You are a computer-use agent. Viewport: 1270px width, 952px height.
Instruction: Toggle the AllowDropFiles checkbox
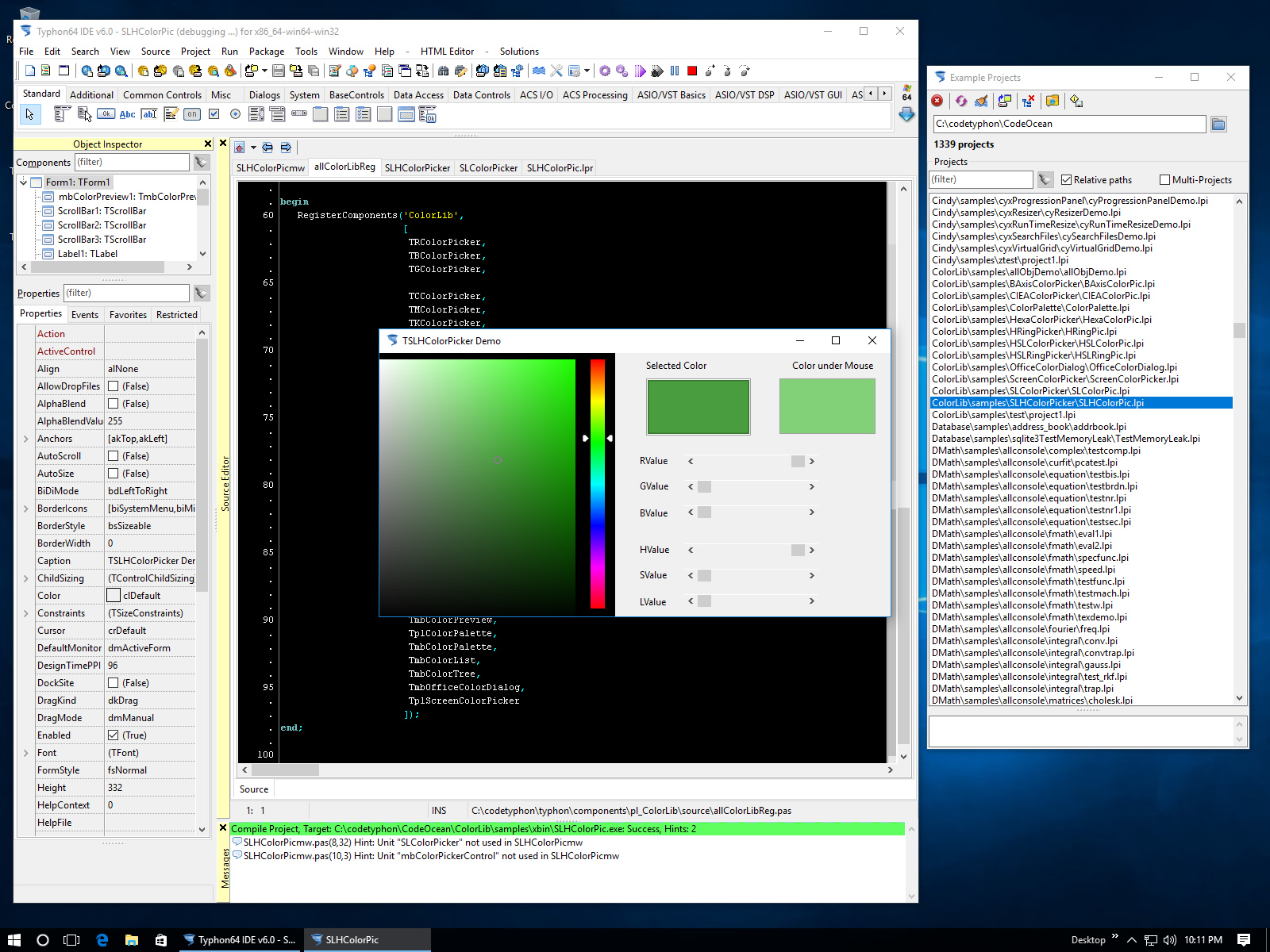click(x=114, y=386)
